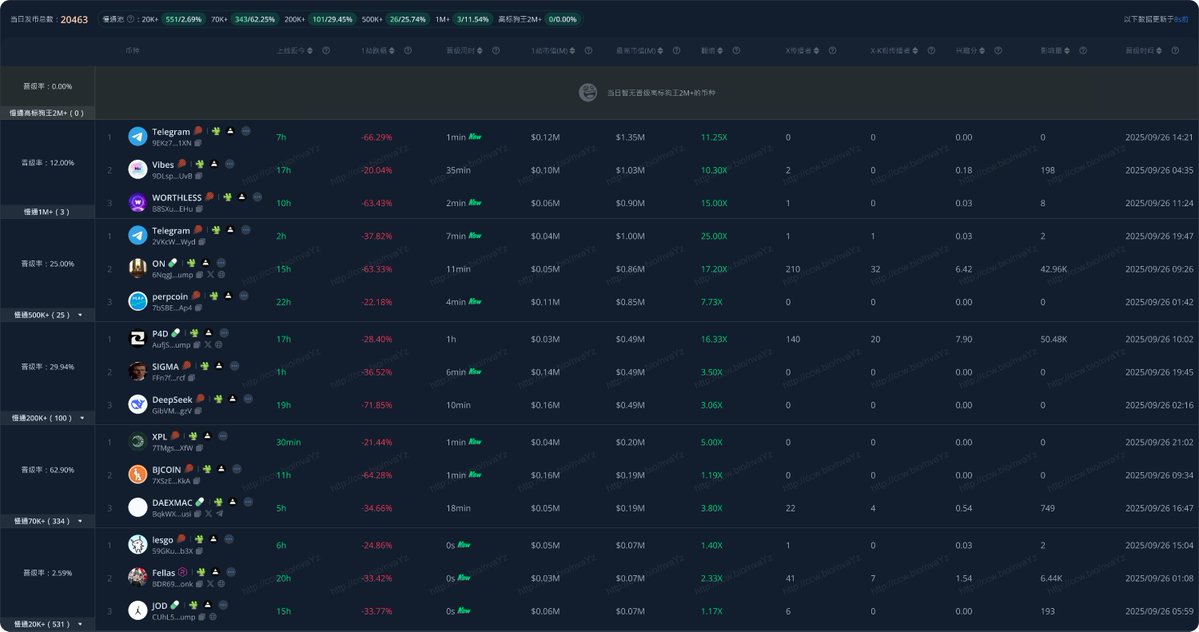1199x632 pixels.
Task: Open the perpcoin token name link
Action: (x=170, y=295)
